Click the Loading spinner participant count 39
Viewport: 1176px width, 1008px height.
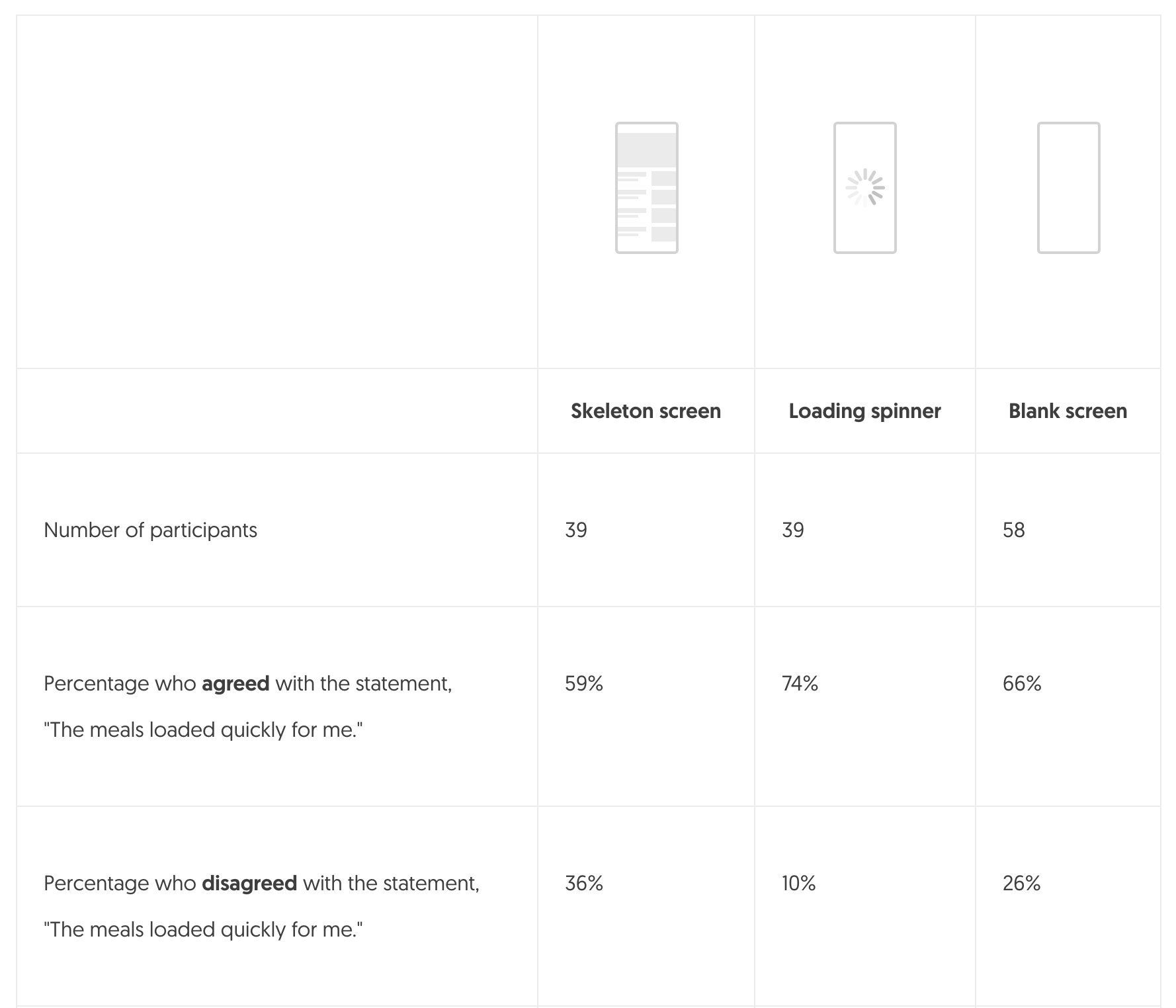[793, 530]
